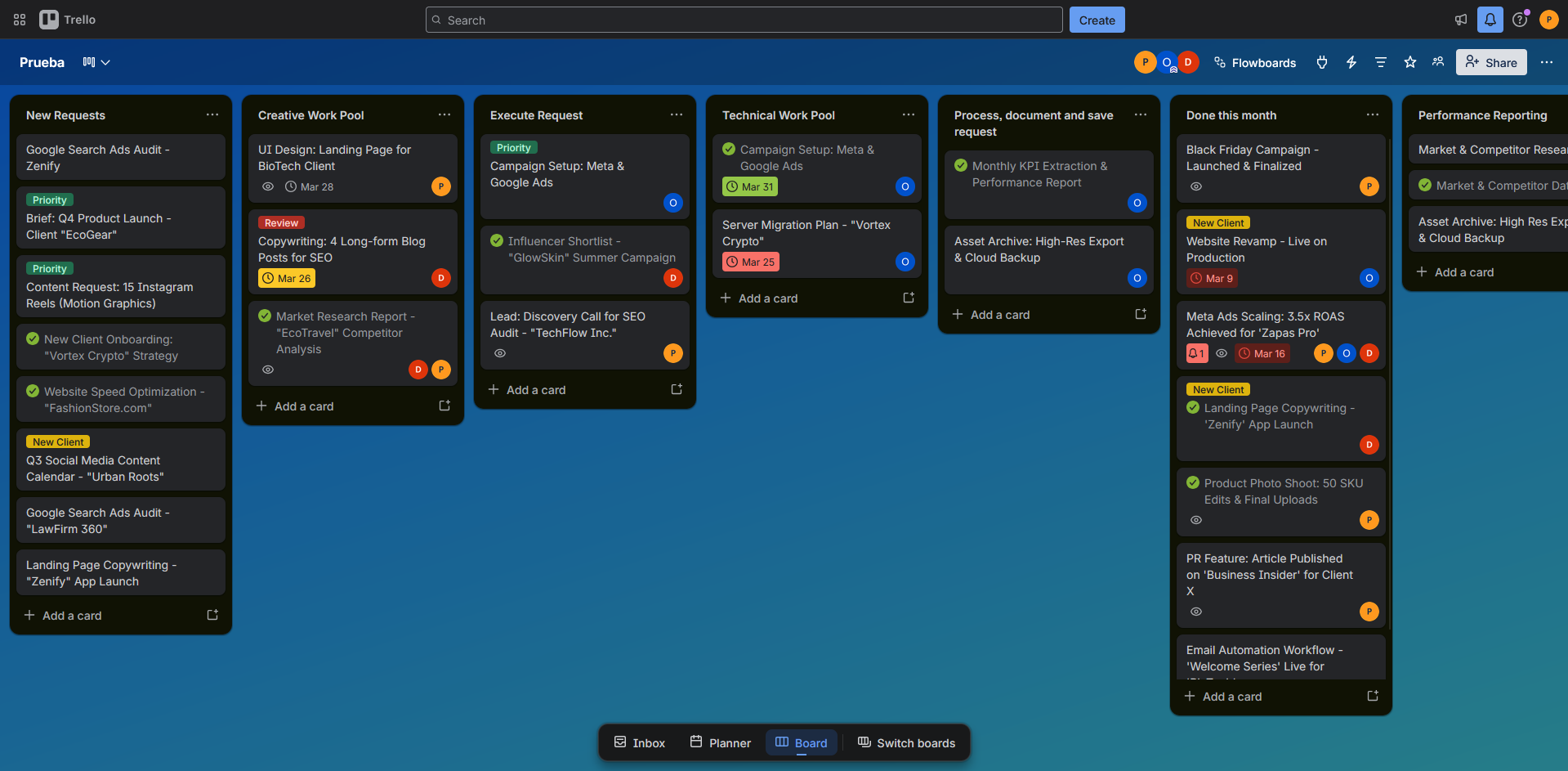1568x771 pixels.
Task: Click the green Priority label on EcoGear brief
Action: tap(50, 199)
